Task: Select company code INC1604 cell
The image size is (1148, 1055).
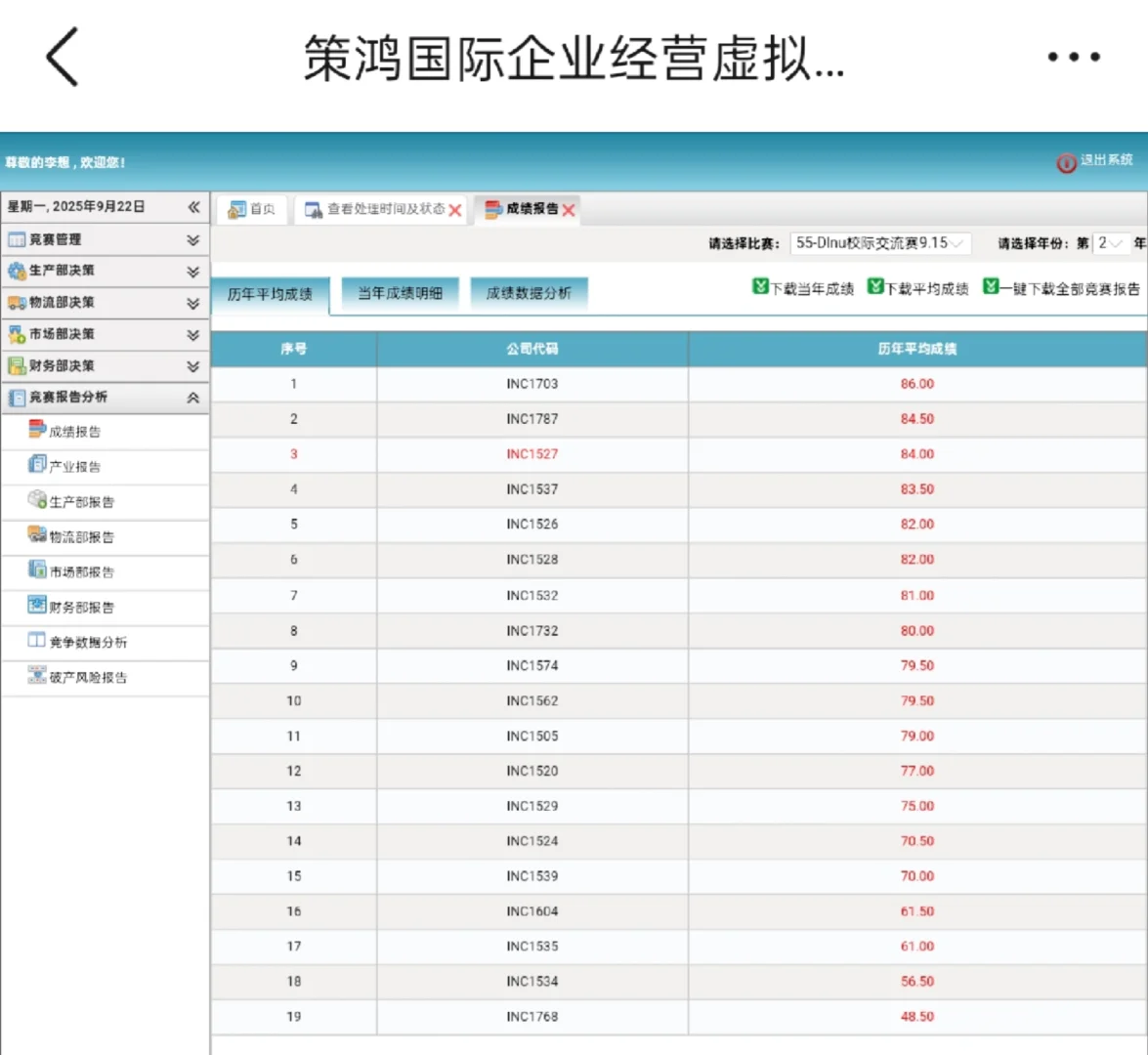Action: coord(532,911)
